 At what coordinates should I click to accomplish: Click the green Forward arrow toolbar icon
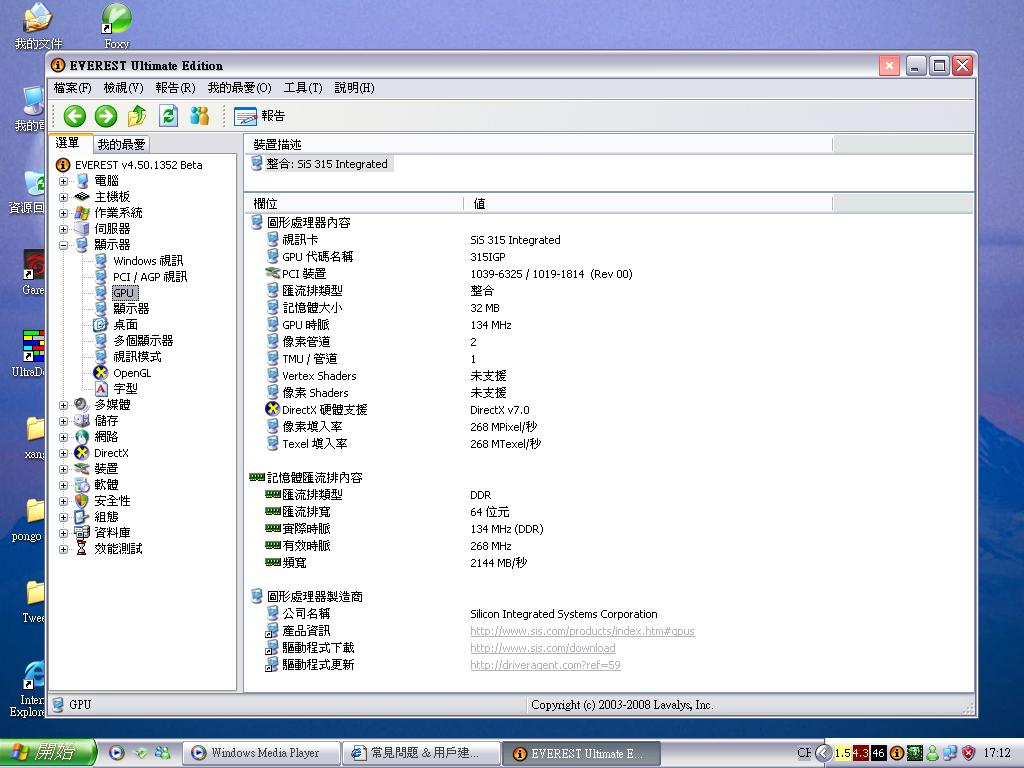click(106, 116)
